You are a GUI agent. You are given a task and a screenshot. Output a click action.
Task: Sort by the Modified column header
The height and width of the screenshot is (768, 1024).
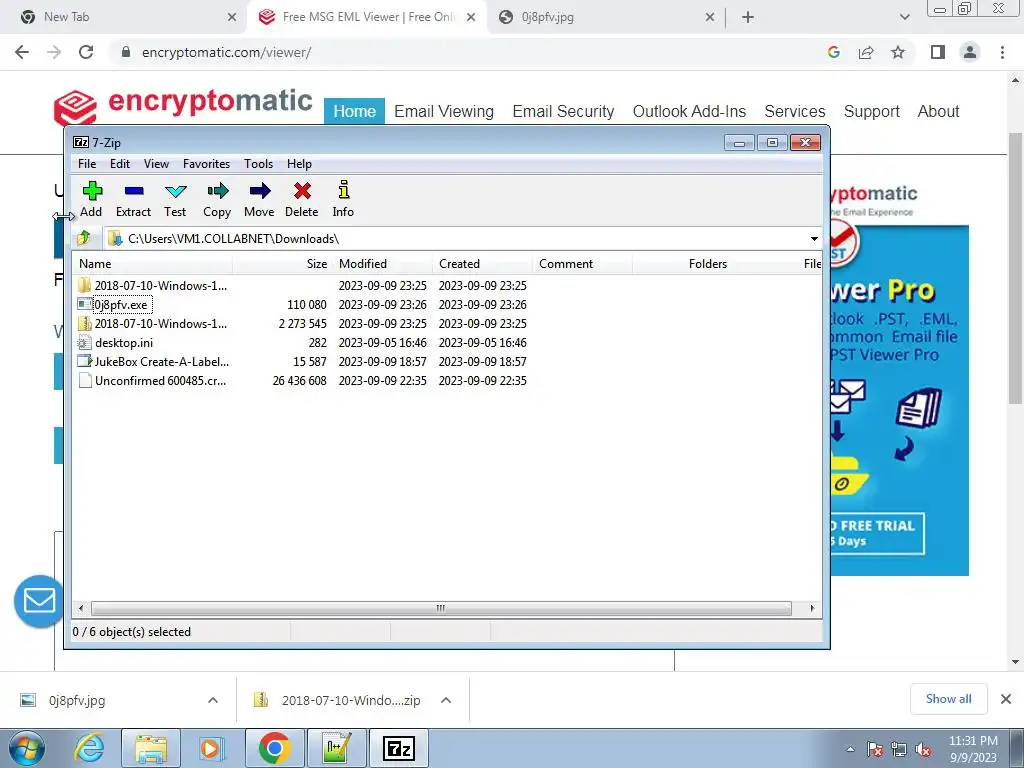383,264
